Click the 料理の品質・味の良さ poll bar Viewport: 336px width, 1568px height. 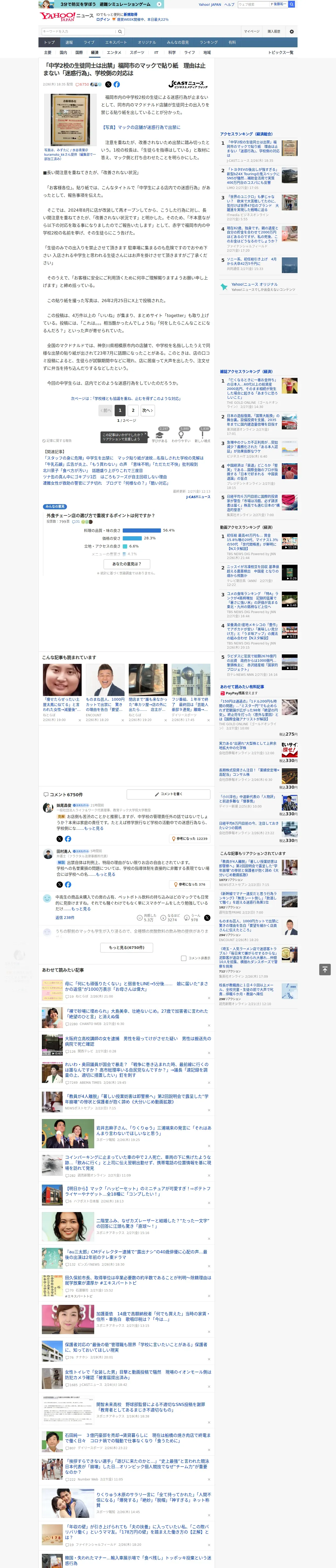click(x=142, y=530)
